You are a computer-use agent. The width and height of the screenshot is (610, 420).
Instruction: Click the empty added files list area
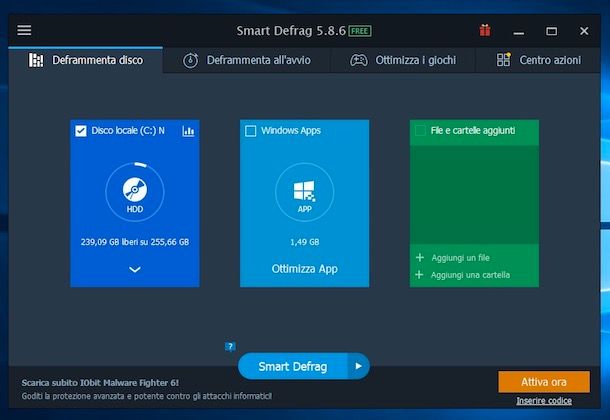click(x=474, y=194)
